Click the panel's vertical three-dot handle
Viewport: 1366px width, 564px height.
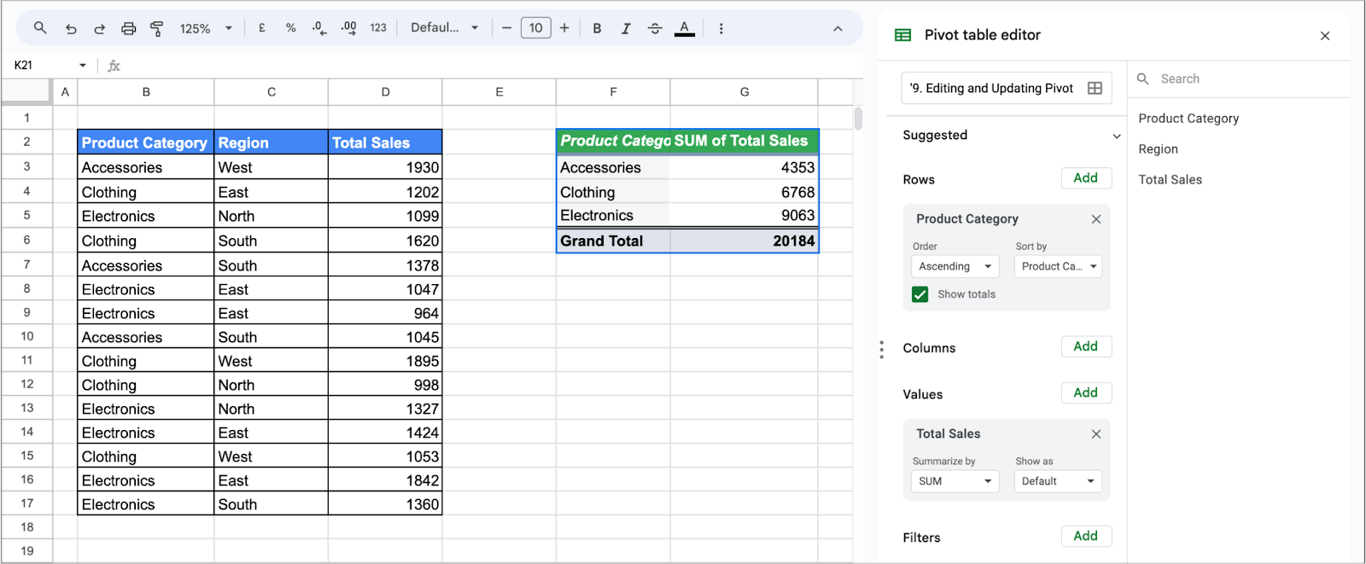click(881, 349)
